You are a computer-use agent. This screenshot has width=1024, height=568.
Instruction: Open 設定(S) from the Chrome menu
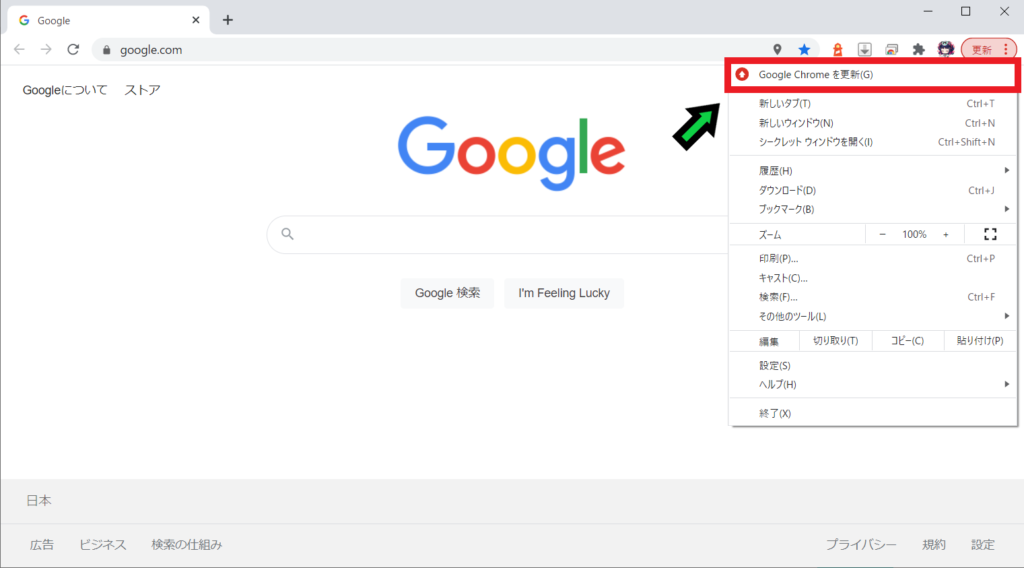(x=775, y=366)
